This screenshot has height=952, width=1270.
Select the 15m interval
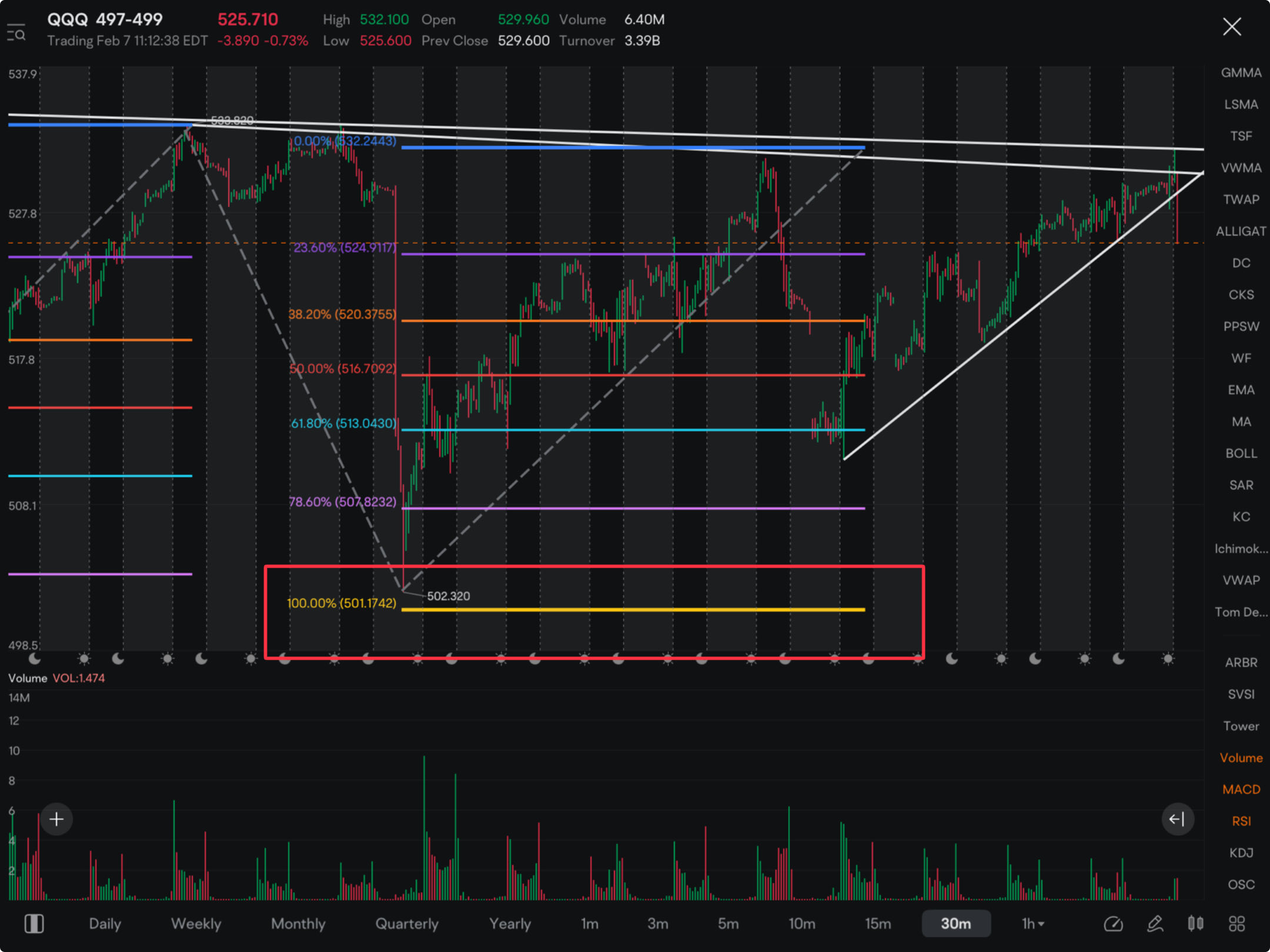pyautogui.click(x=878, y=924)
